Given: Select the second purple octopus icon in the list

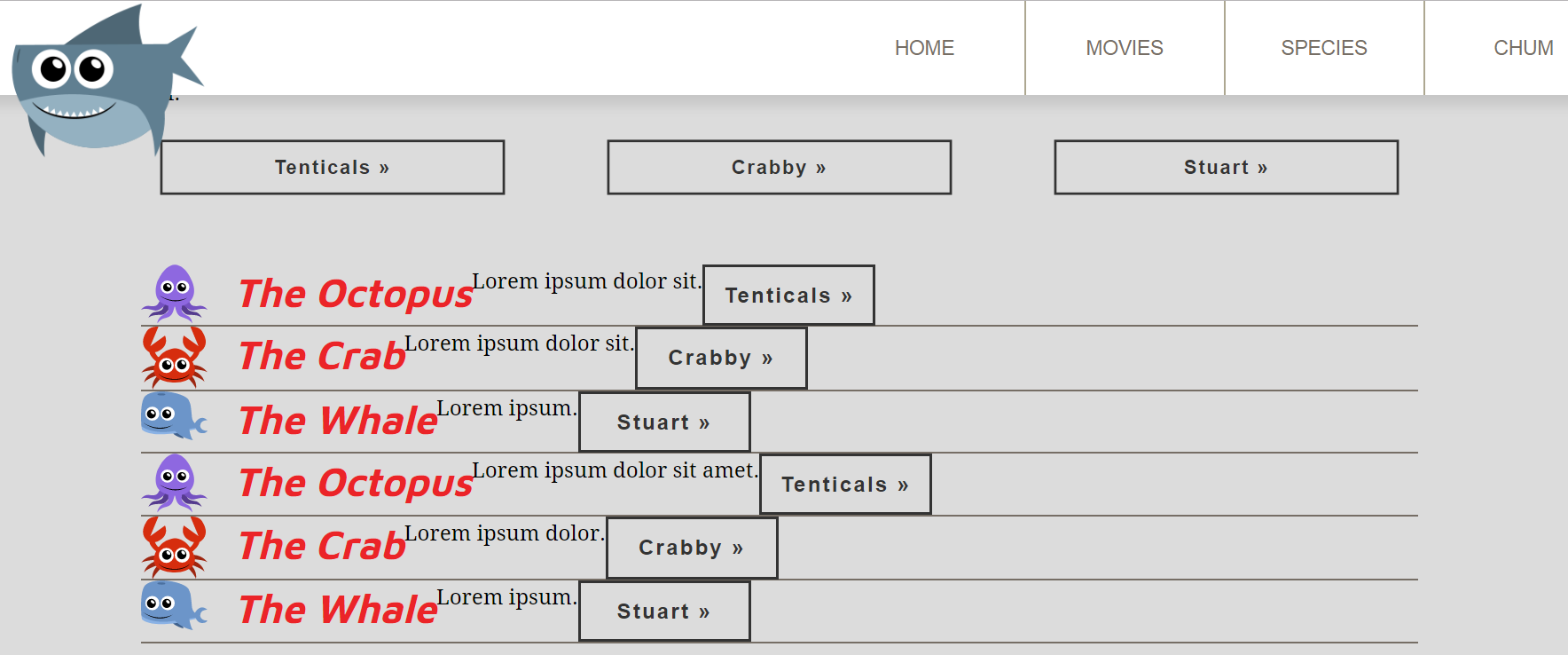Looking at the screenshot, I should click(175, 481).
